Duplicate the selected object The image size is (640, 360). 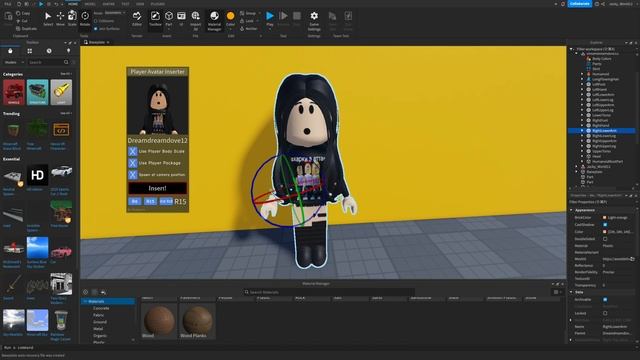click(x=27, y=29)
